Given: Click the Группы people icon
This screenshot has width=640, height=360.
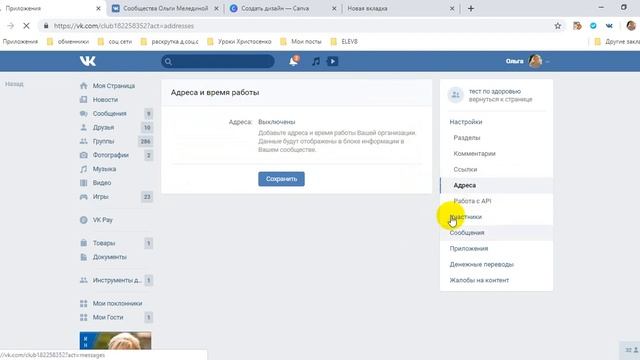Looking at the screenshot, I should pos(84,141).
